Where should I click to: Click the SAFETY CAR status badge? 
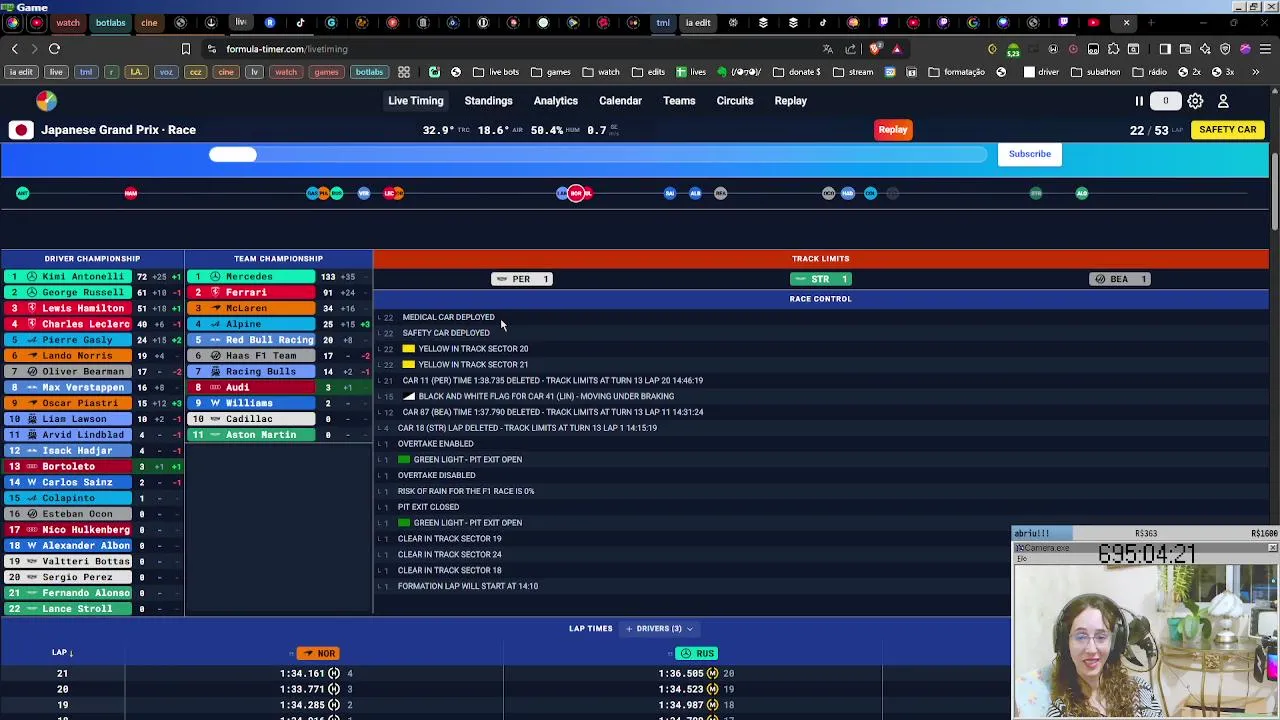(x=1227, y=130)
